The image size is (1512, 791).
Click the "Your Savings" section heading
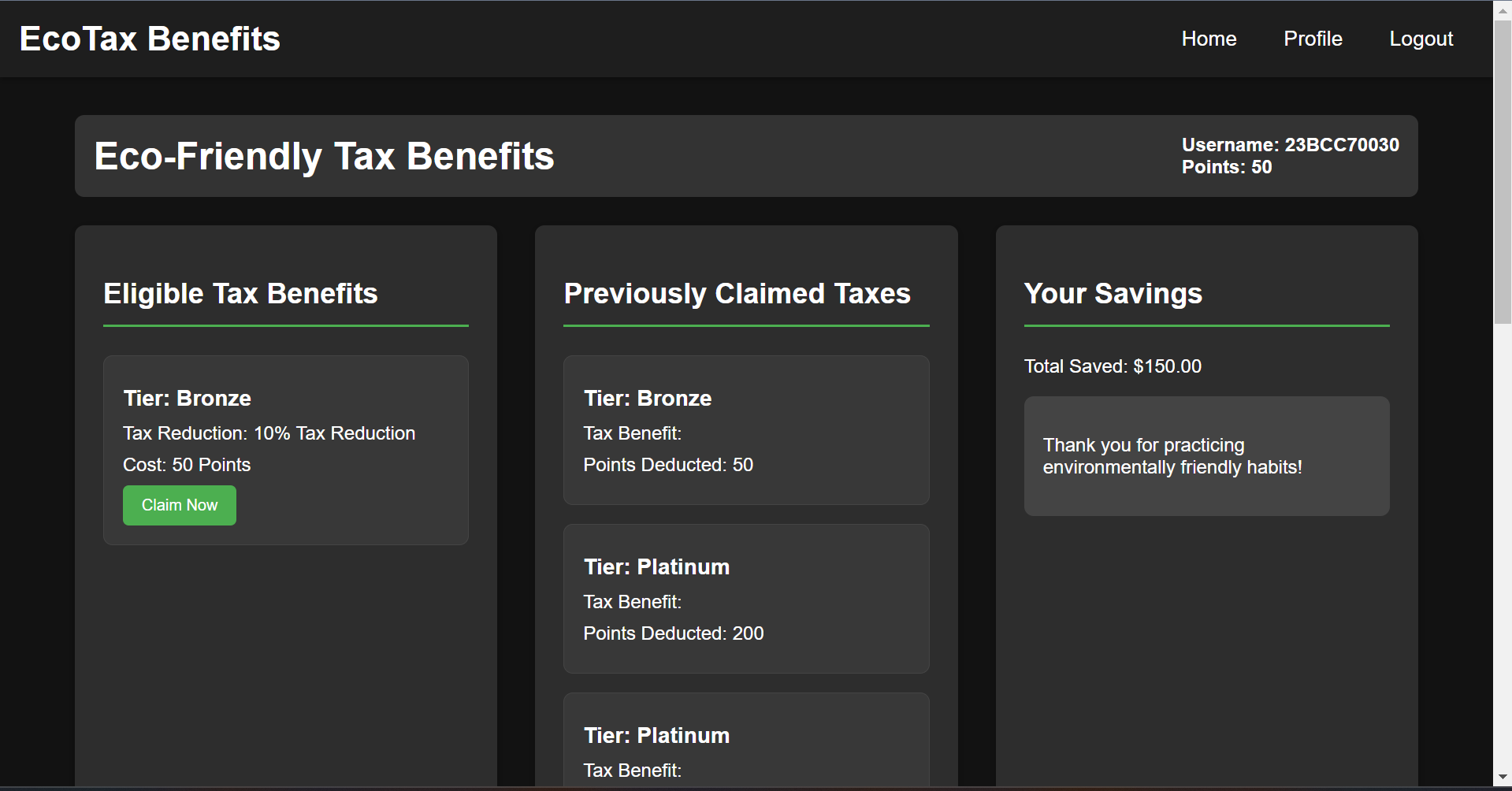point(1113,294)
